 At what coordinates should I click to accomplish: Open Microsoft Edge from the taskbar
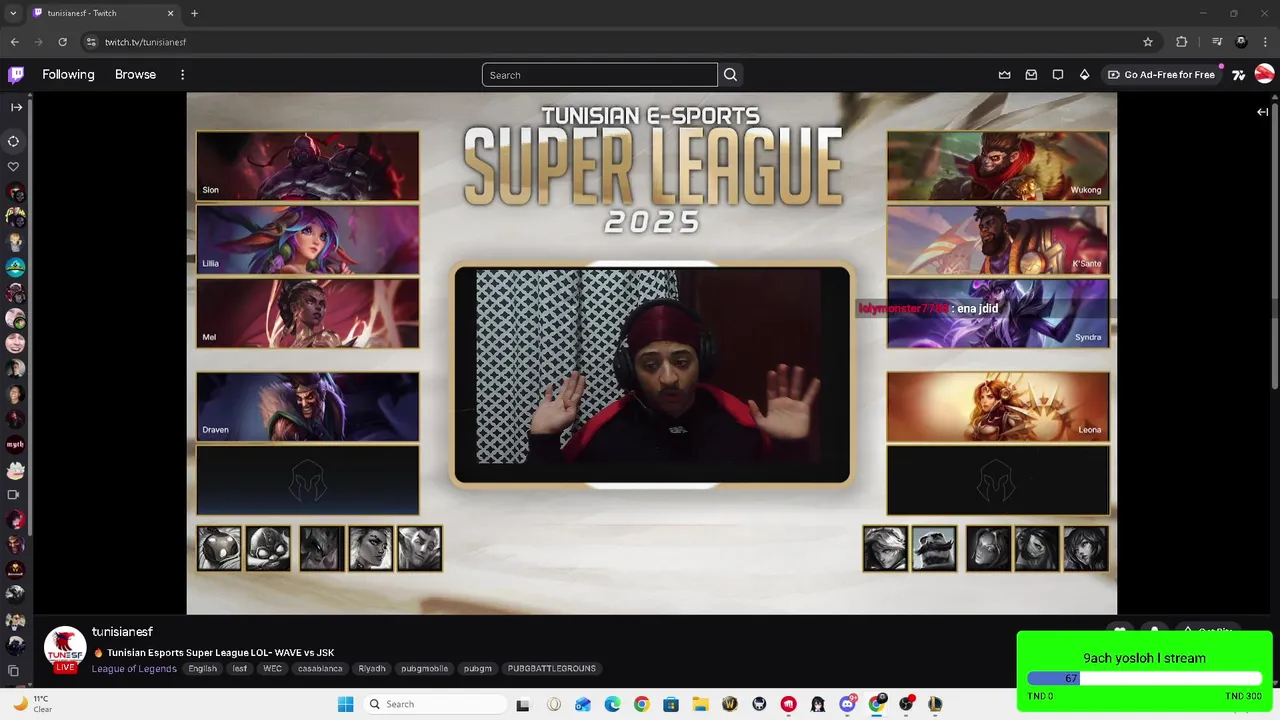(612, 704)
